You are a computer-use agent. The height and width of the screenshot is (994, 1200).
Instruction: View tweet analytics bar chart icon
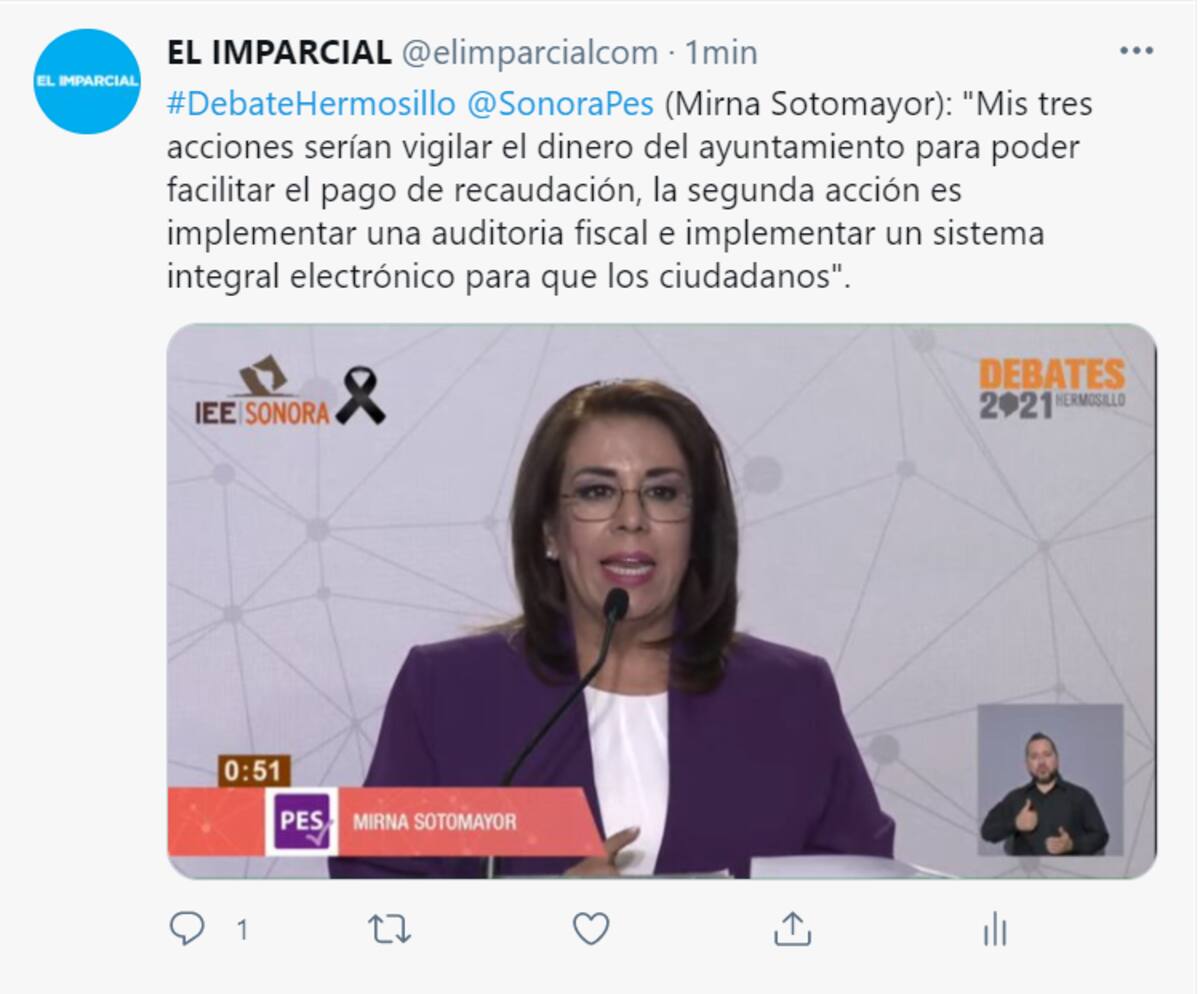(994, 930)
